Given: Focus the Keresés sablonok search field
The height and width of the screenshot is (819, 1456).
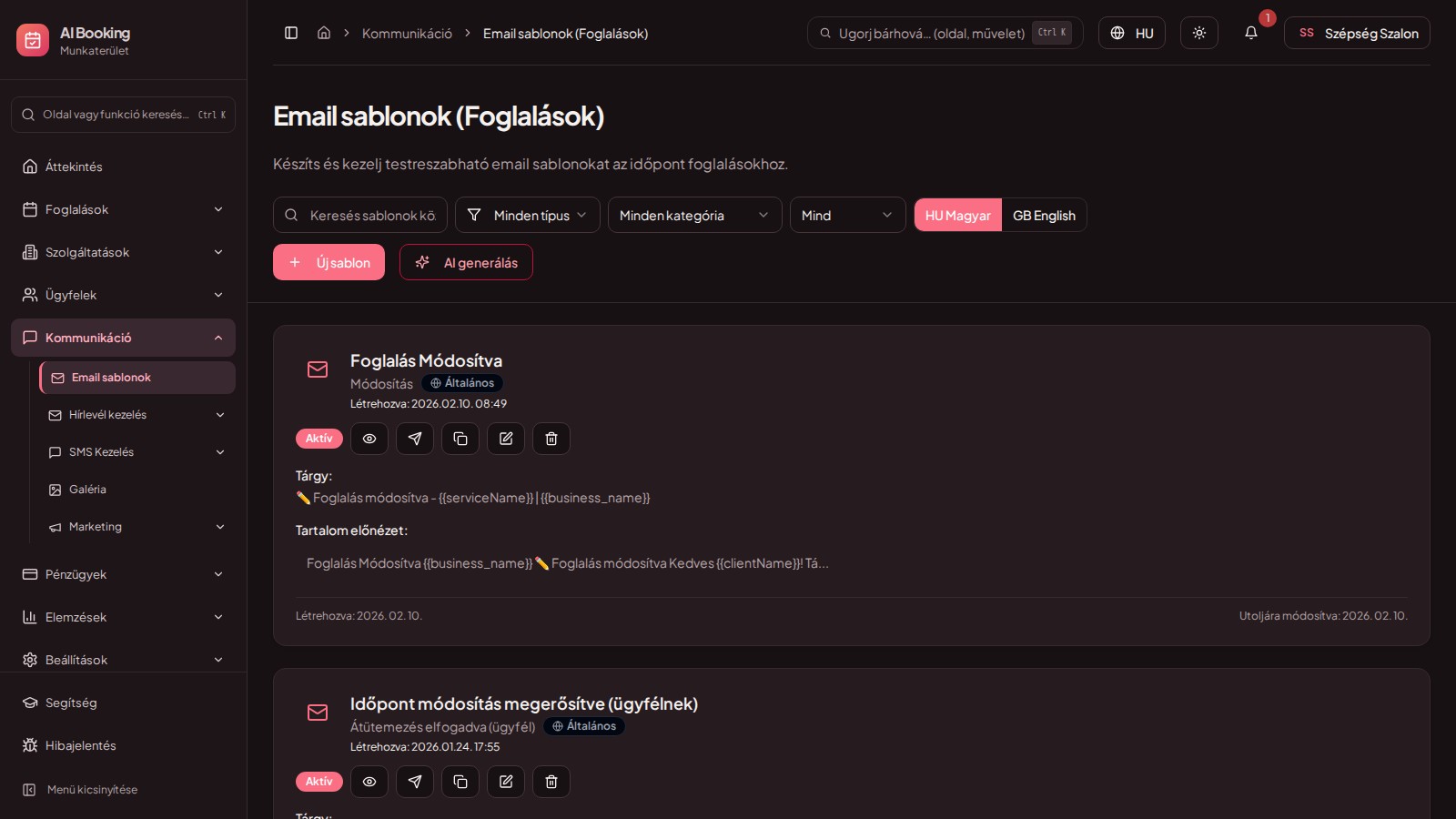Looking at the screenshot, I should pyautogui.click(x=360, y=215).
